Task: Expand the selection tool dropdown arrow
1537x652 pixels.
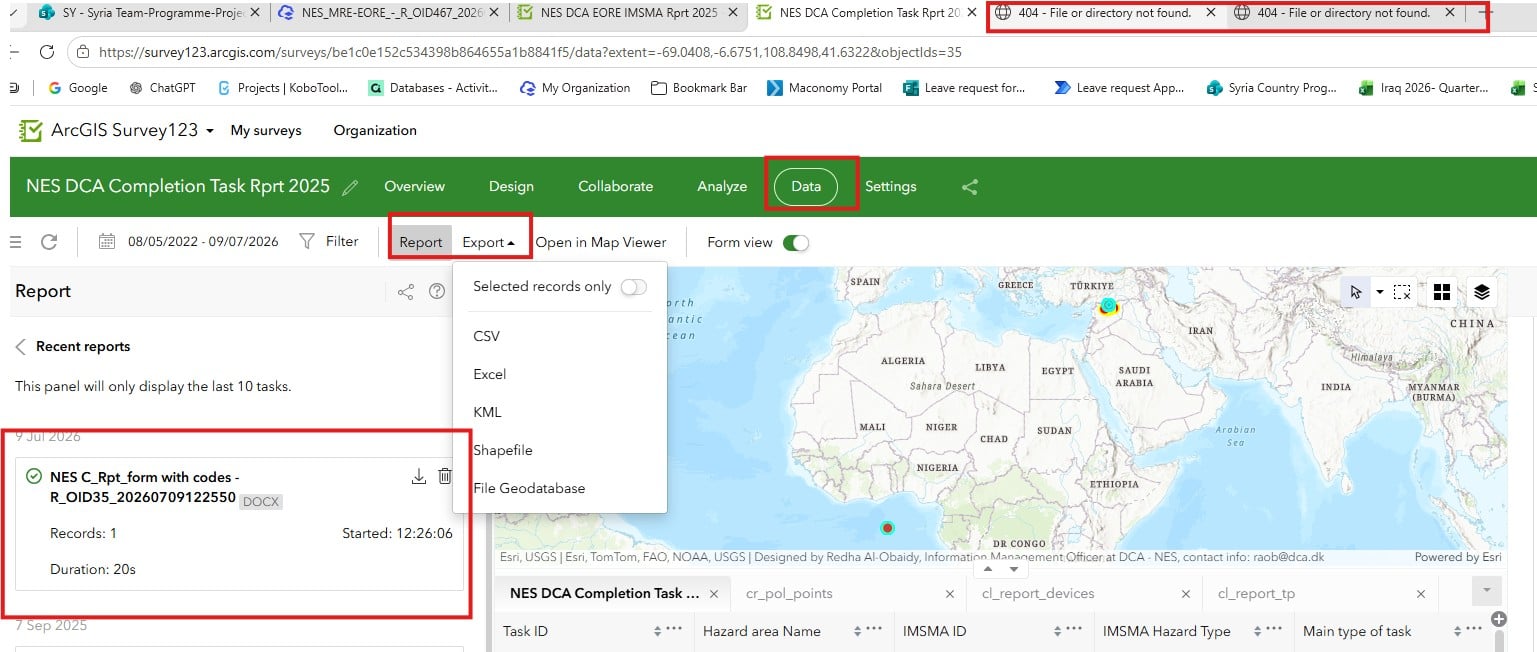Action: click(1380, 292)
